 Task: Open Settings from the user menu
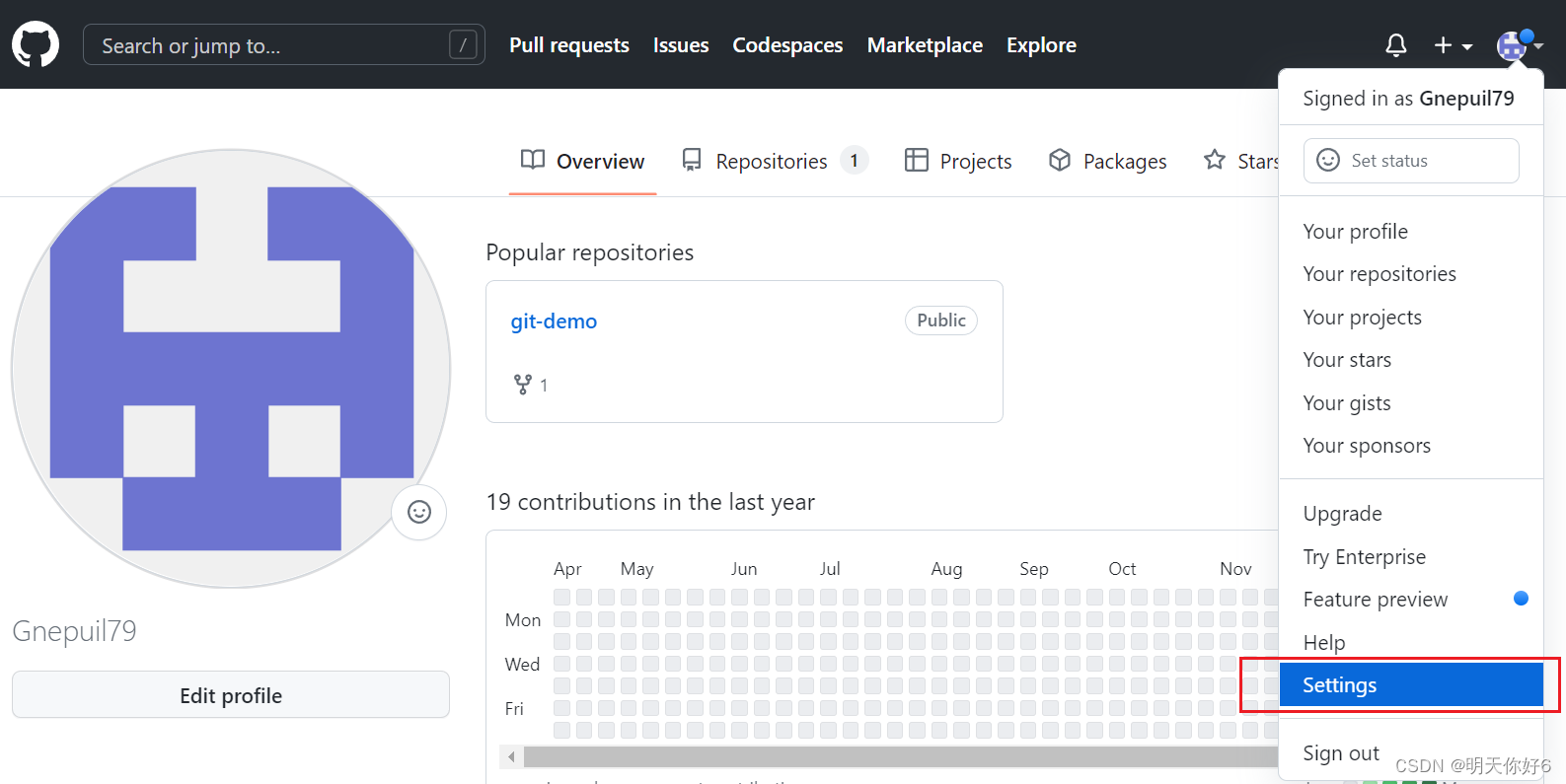1411,685
